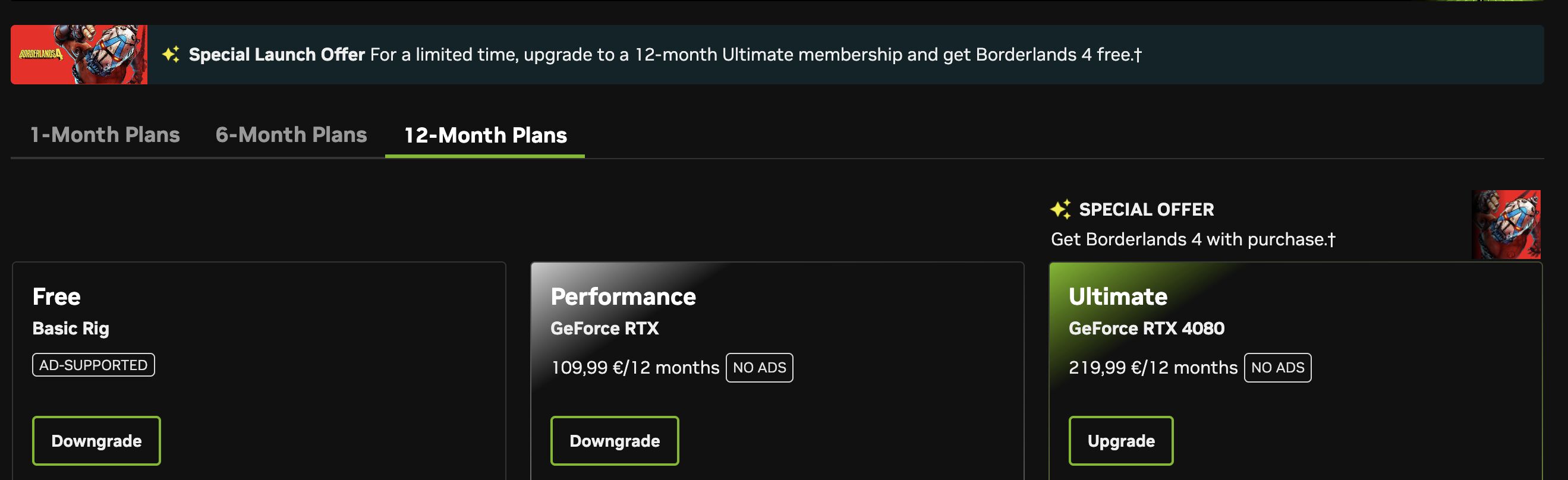Click the Performance plan title

coord(623,296)
